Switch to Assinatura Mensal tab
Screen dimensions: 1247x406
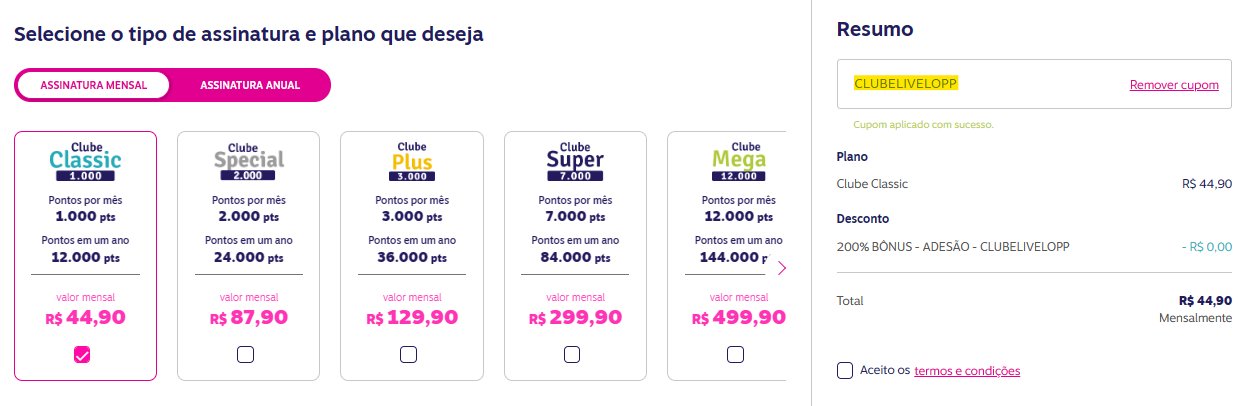point(94,86)
